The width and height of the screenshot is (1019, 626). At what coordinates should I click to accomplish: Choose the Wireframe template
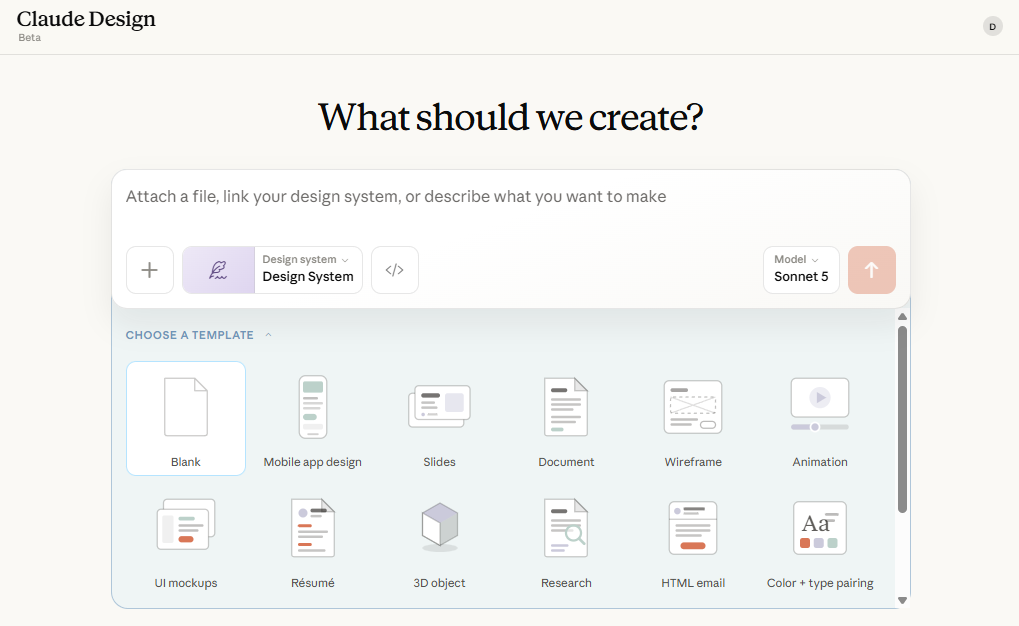click(693, 419)
